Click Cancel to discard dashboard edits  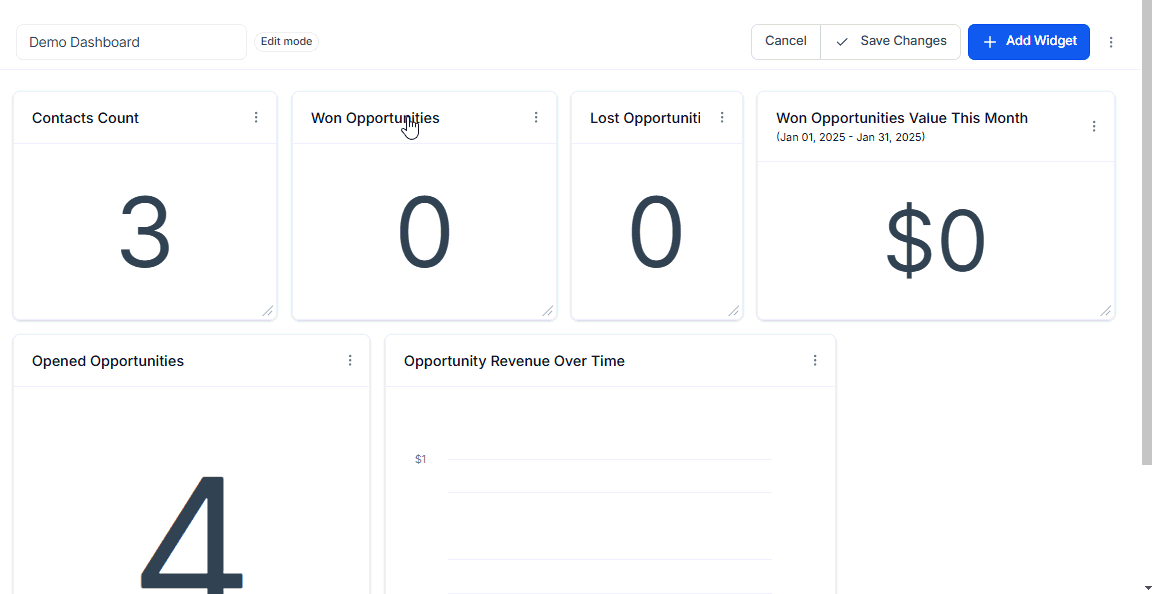click(785, 41)
